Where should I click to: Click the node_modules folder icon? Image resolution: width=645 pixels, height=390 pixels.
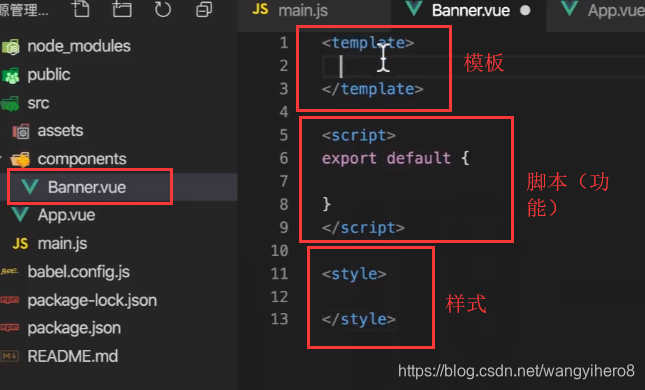pyautogui.click(x=11, y=47)
